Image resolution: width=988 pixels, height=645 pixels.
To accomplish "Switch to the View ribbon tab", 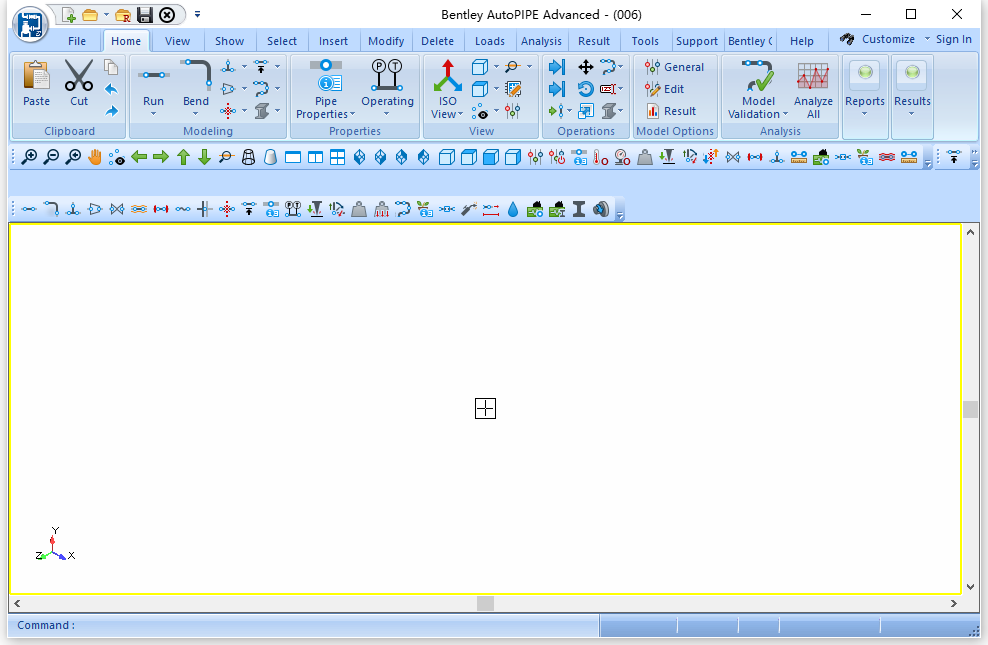I will pyautogui.click(x=177, y=41).
